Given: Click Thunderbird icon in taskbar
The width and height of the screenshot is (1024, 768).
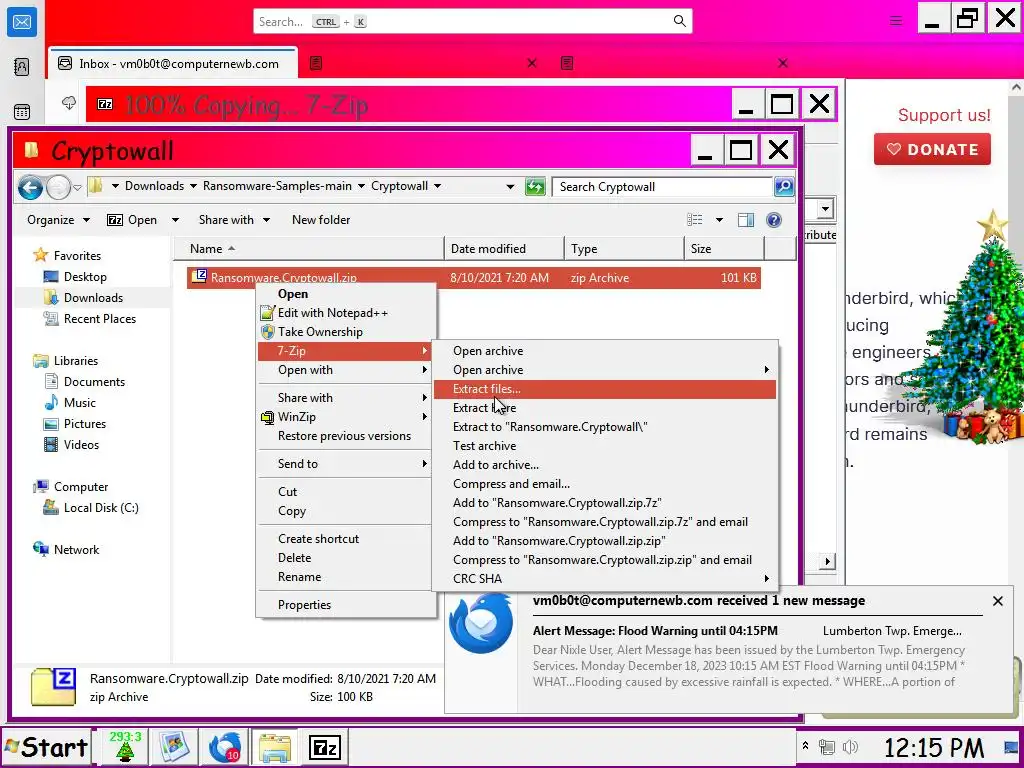Looking at the screenshot, I should click(225, 747).
